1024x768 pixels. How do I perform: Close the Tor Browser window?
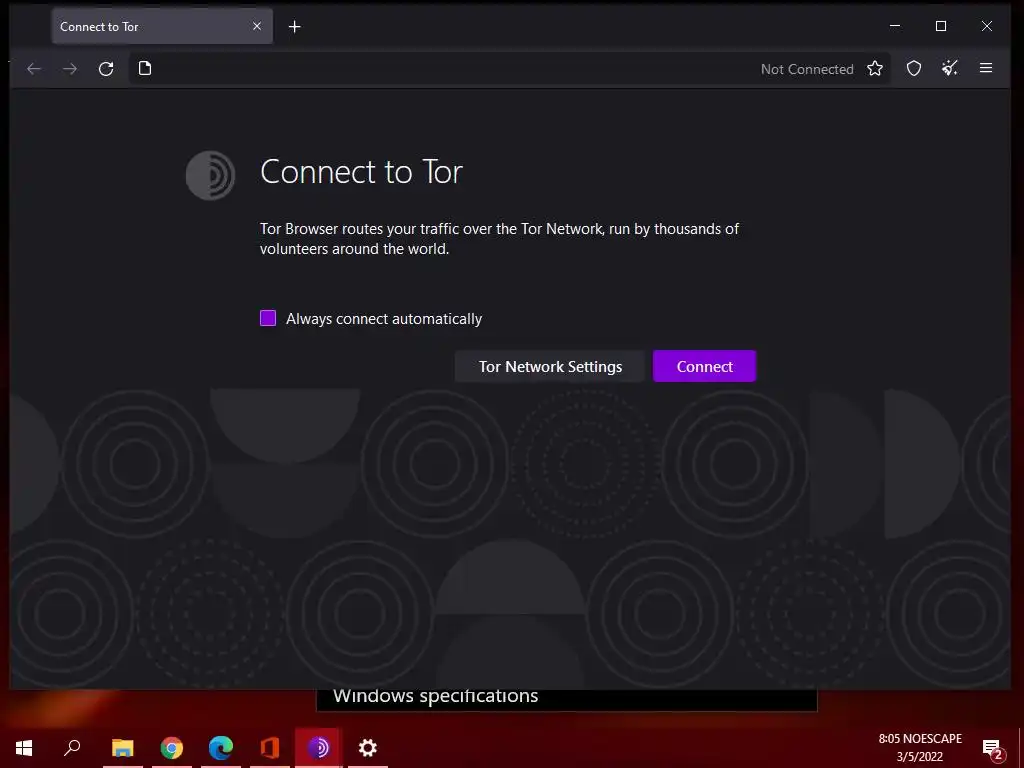[987, 26]
